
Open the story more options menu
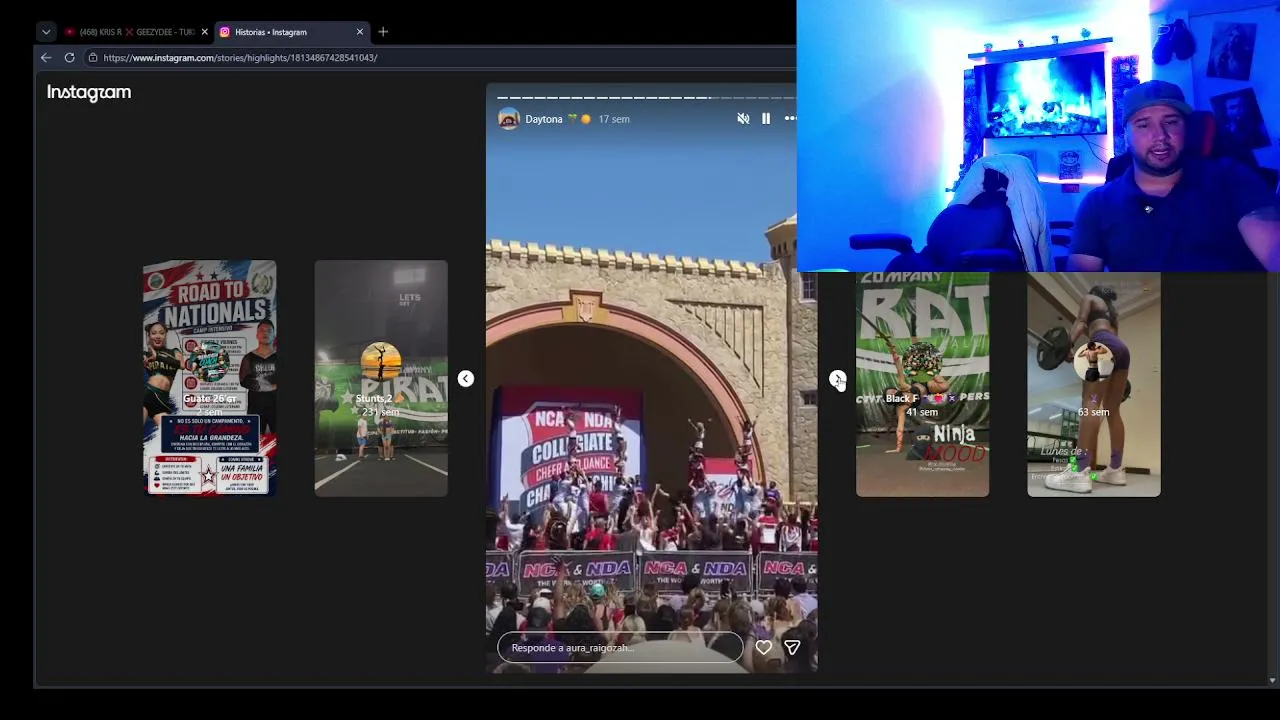789,119
